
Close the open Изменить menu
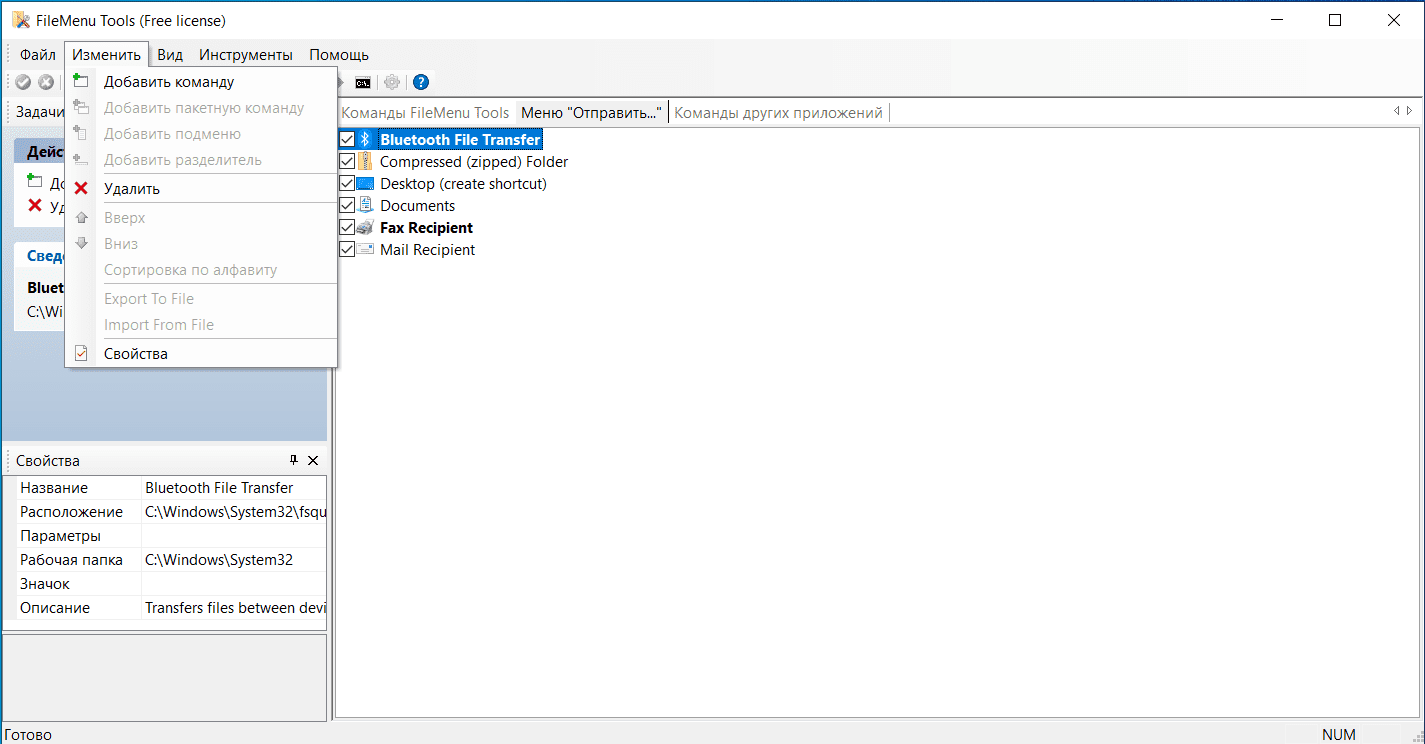click(x=106, y=55)
